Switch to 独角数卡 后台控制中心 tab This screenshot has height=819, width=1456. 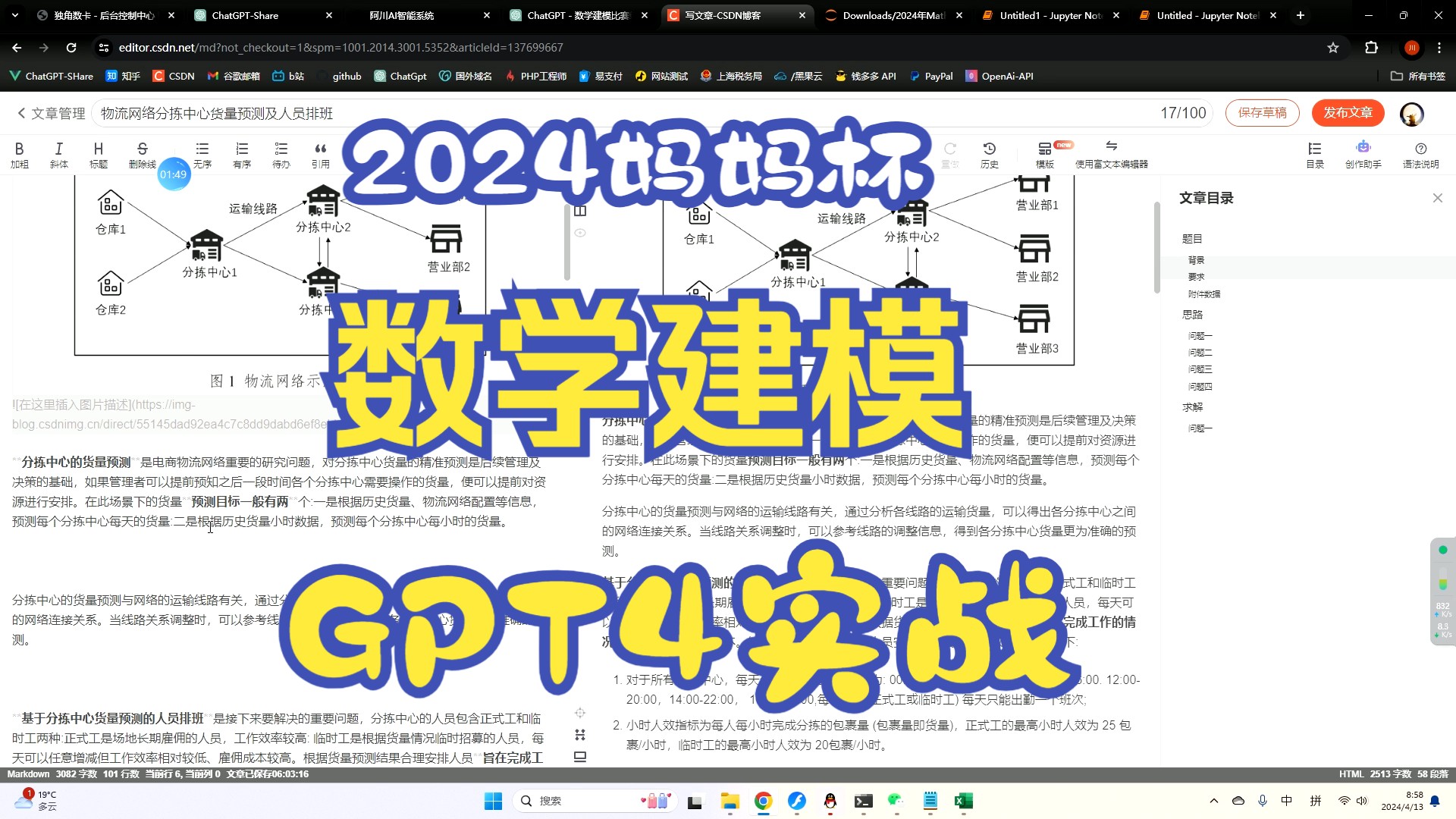(105, 15)
